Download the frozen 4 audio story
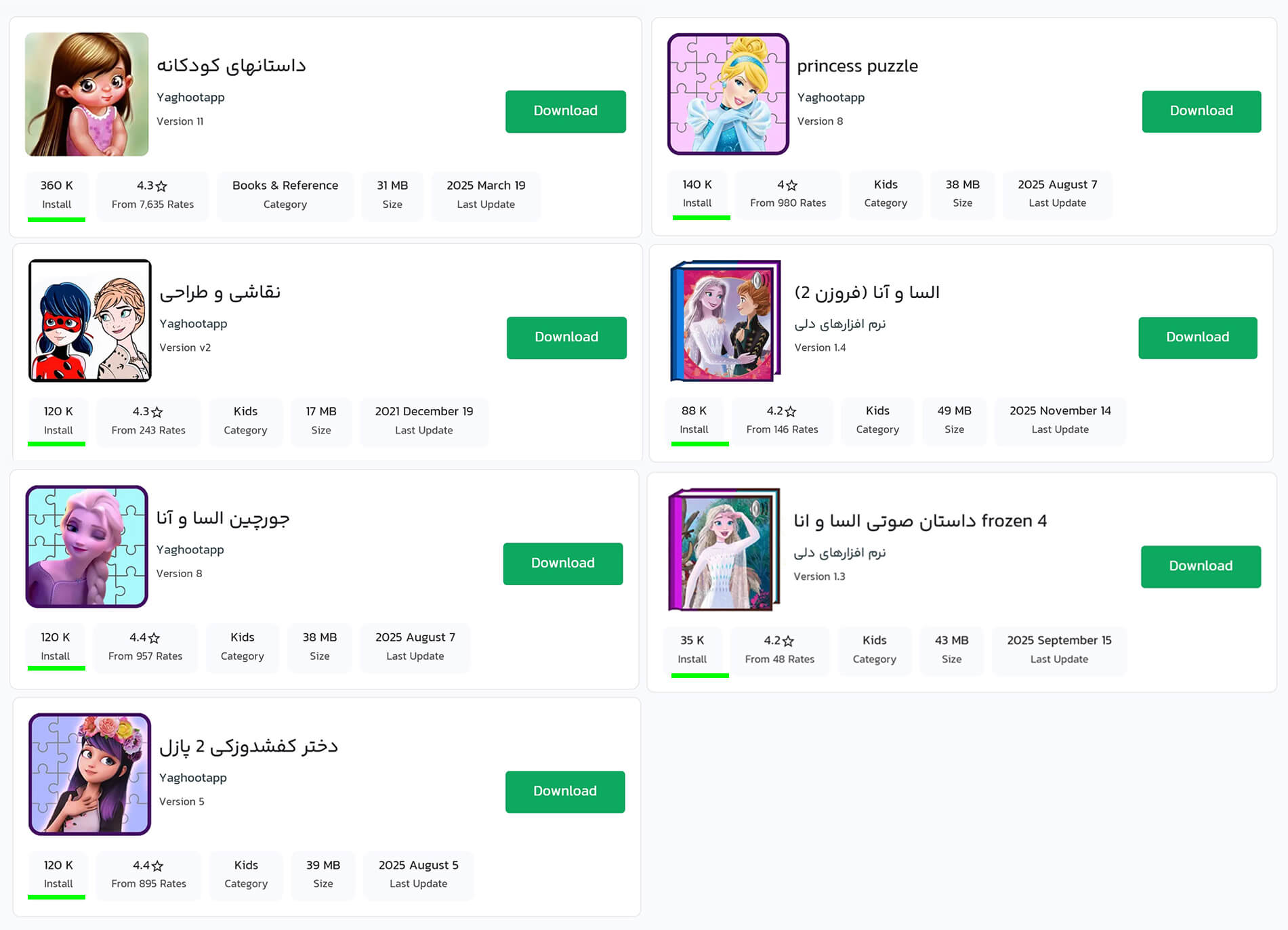The width and height of the screenshot is (1288, 930). 1200,566
